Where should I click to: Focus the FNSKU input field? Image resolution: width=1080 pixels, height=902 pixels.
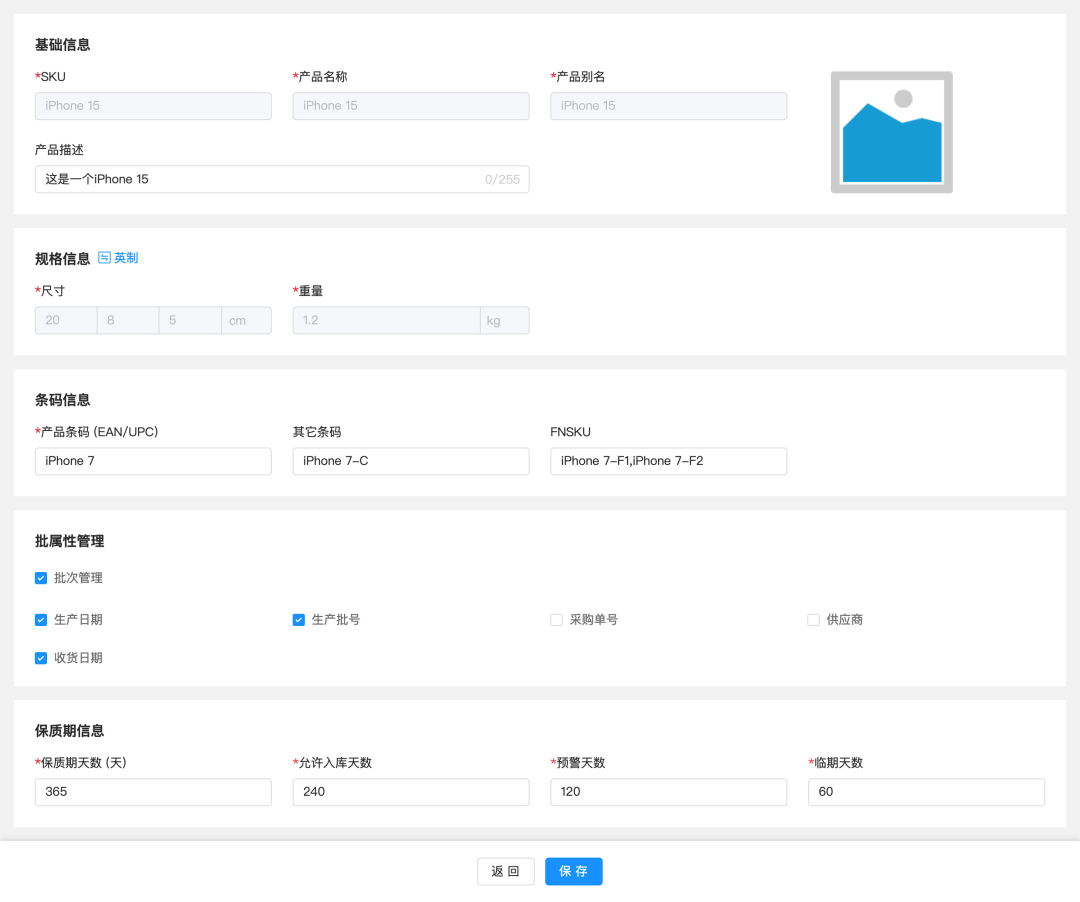pos(668,461)
